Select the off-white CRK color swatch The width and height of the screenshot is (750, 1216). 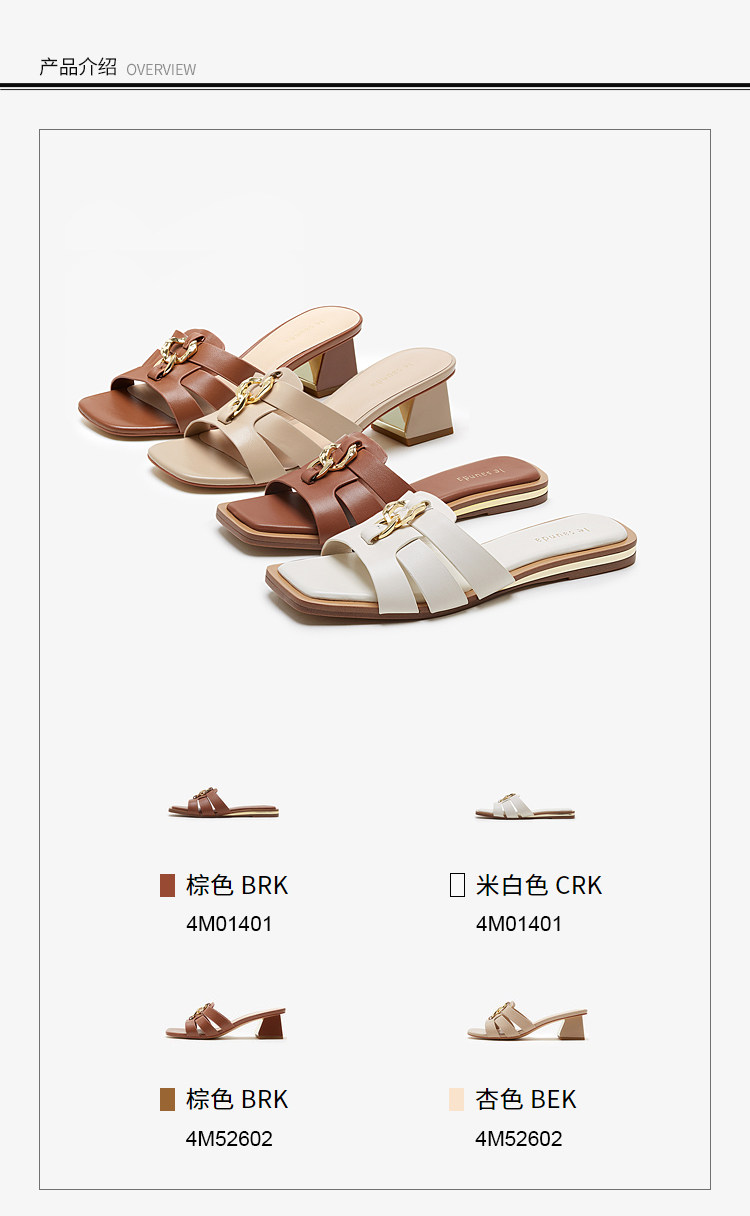(x=457, y=885)
